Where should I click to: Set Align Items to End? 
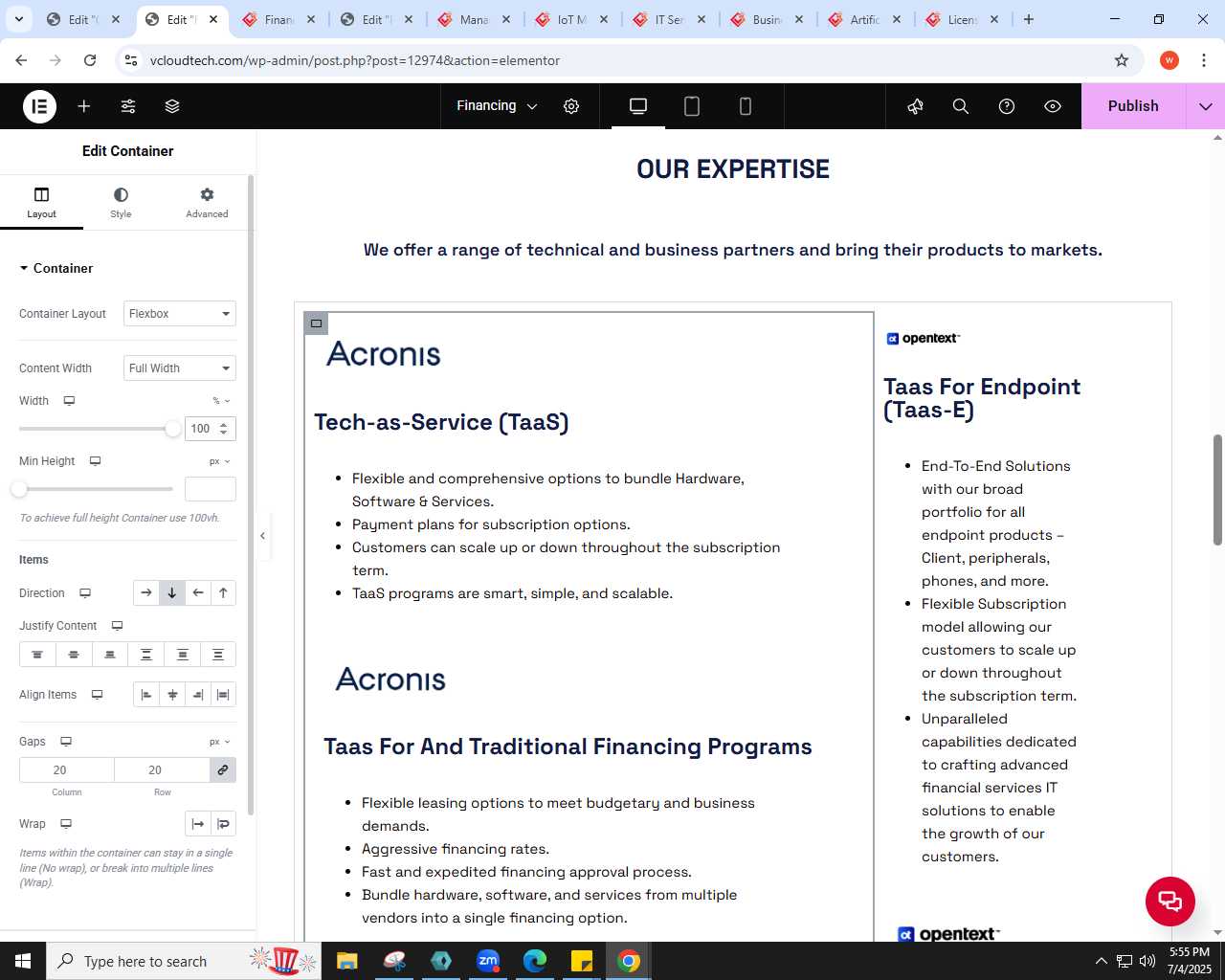tap(197, 695)
